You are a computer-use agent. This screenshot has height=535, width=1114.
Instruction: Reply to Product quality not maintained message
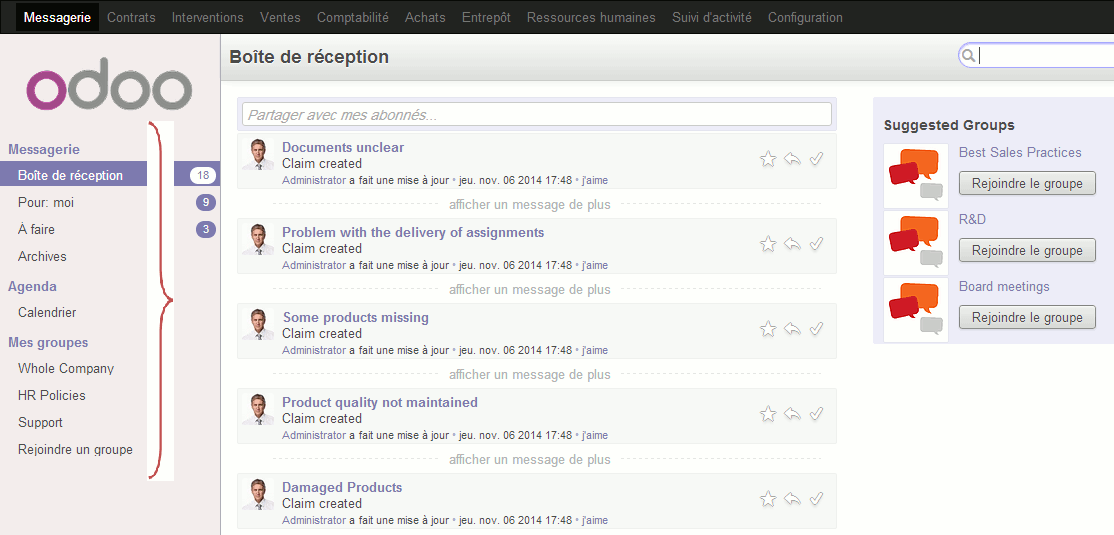pyautogui.click(x=792, y=414)
